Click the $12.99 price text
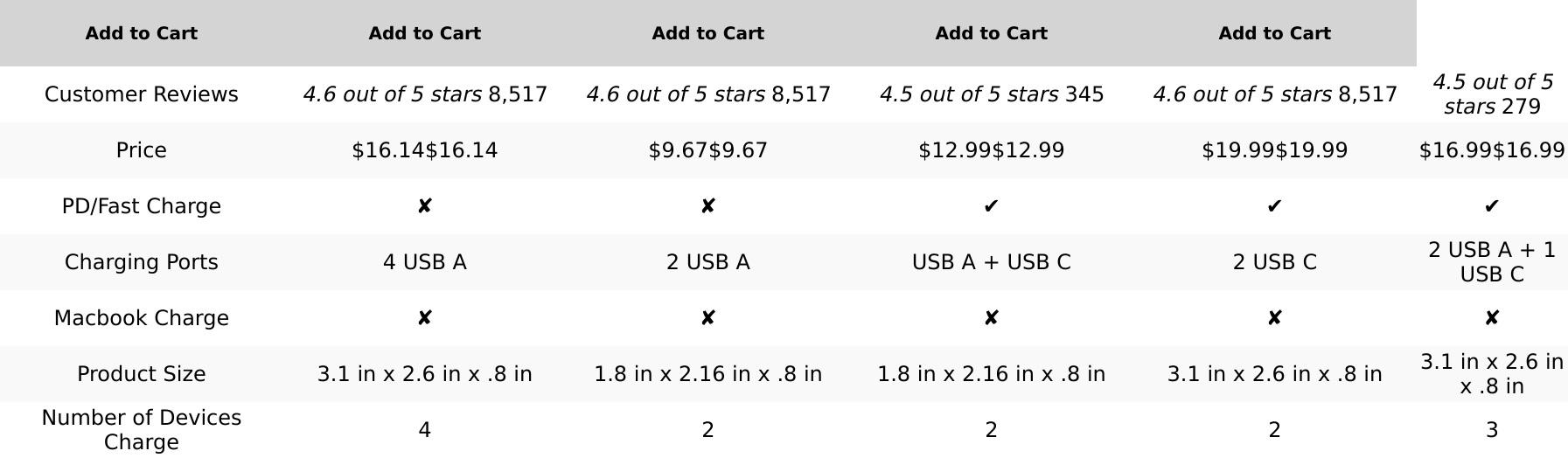 (991, 150)
